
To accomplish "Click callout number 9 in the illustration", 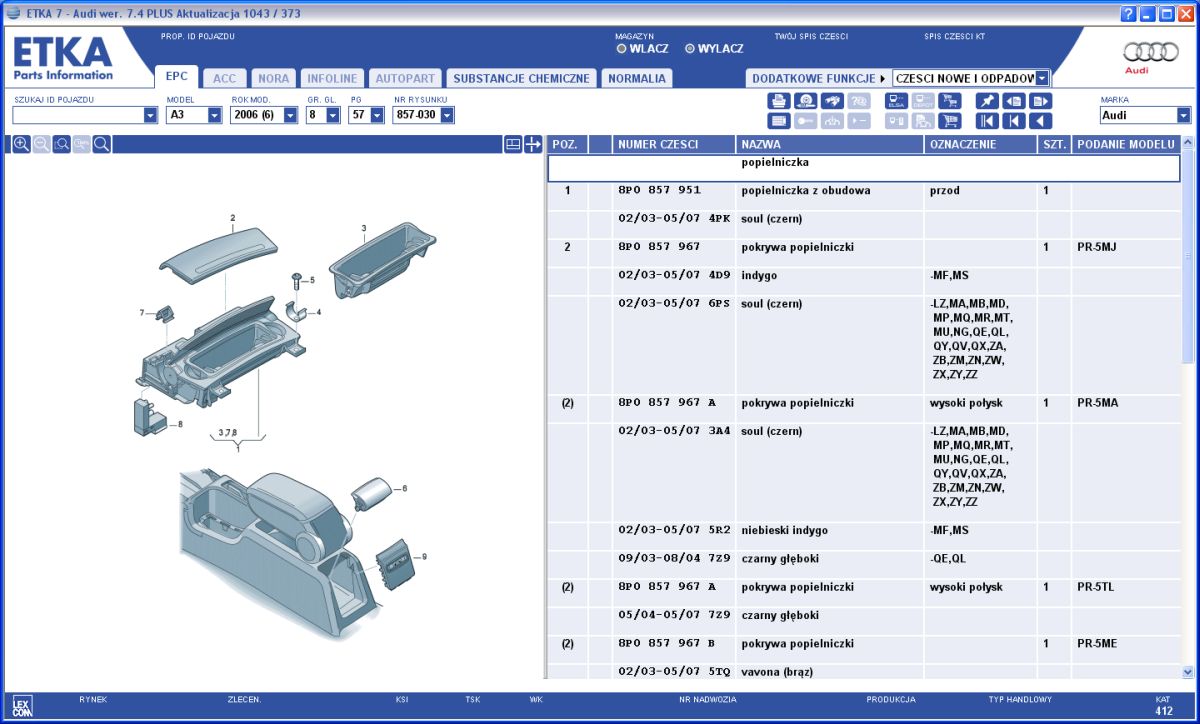I will (x=424, y=556).
